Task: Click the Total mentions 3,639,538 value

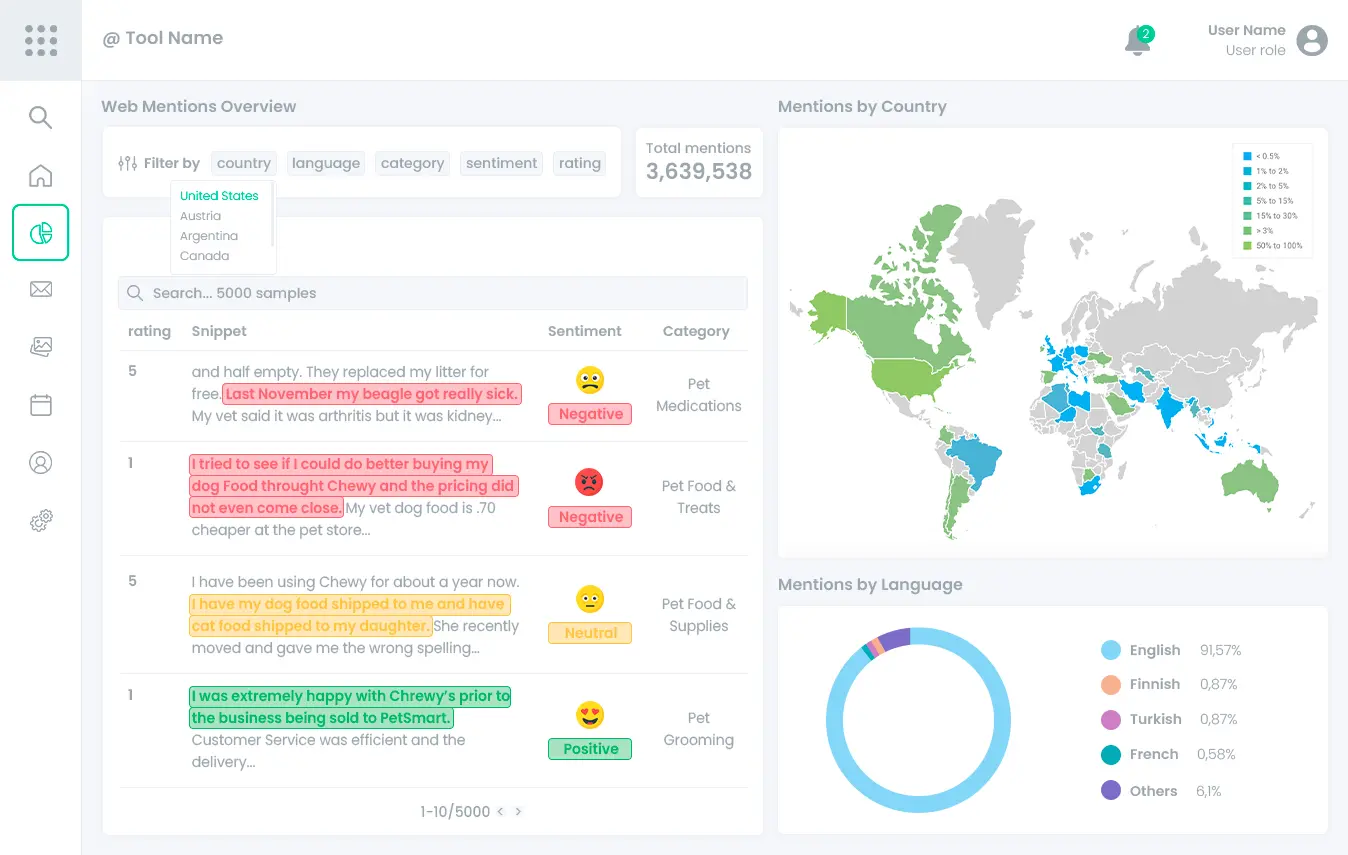Action: 699,172
